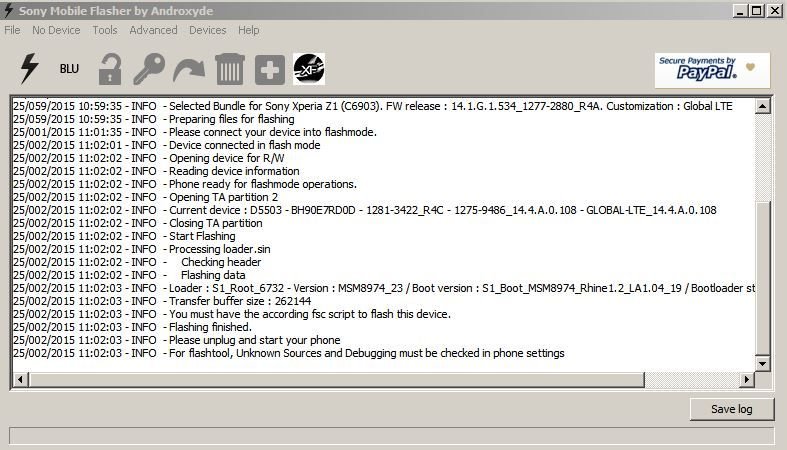Image resolution: width=787 pixels, height=450 pixels.
Task: Click 'Processing loader.sin' log line
Action: [142, 249]
